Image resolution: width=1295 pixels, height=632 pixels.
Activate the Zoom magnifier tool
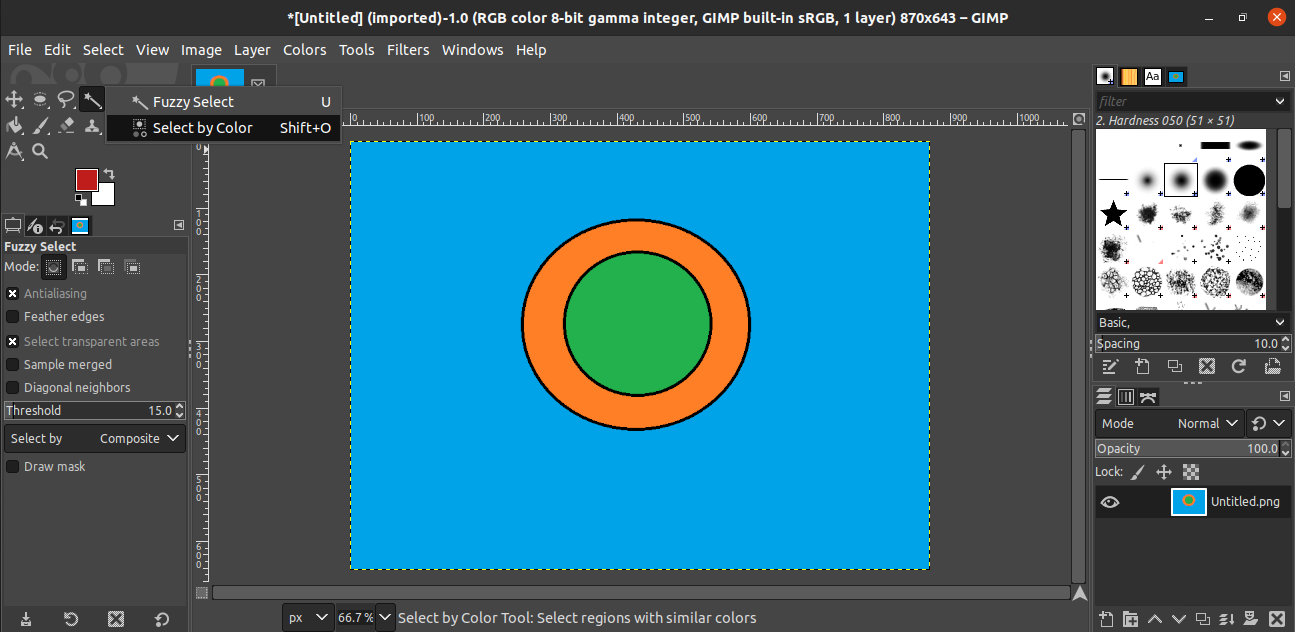(x=41, y=151)
